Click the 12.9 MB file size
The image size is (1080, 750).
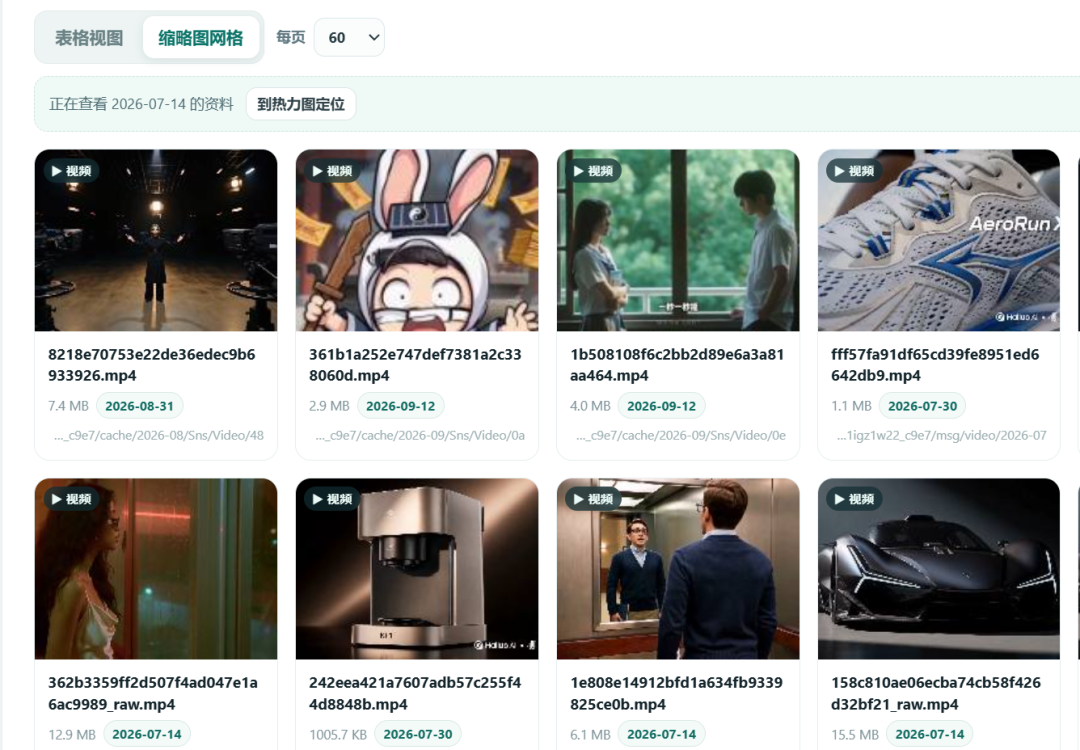(x=72, y=734)
